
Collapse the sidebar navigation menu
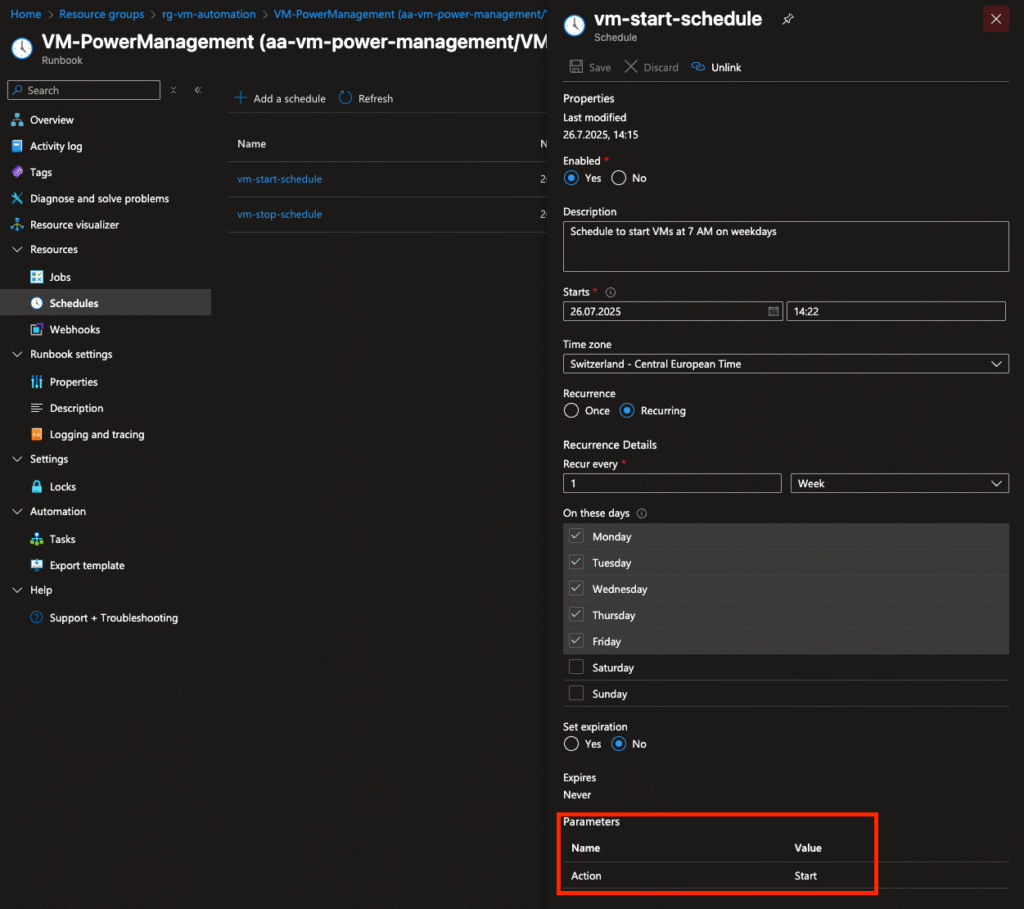(198, 90)
